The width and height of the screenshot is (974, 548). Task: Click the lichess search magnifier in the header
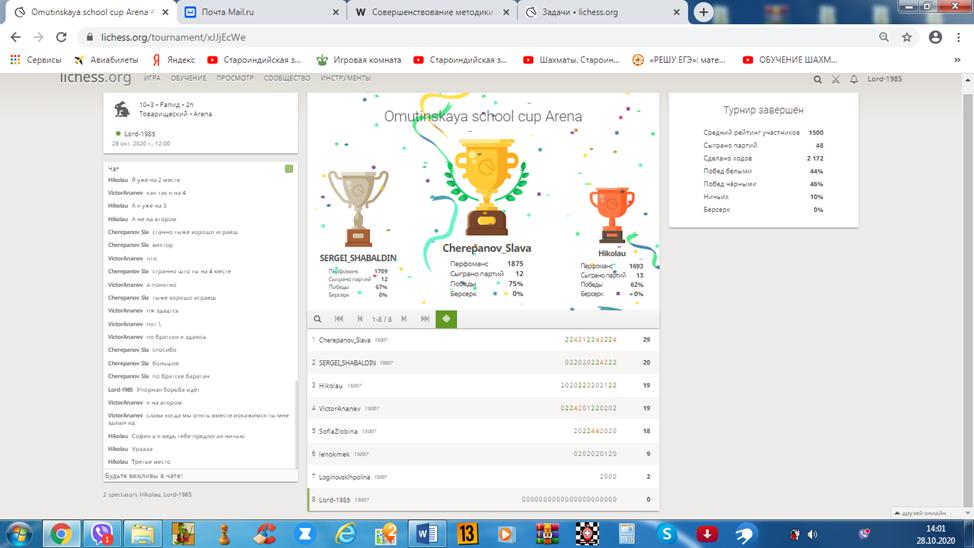click(x=818, y=78)
